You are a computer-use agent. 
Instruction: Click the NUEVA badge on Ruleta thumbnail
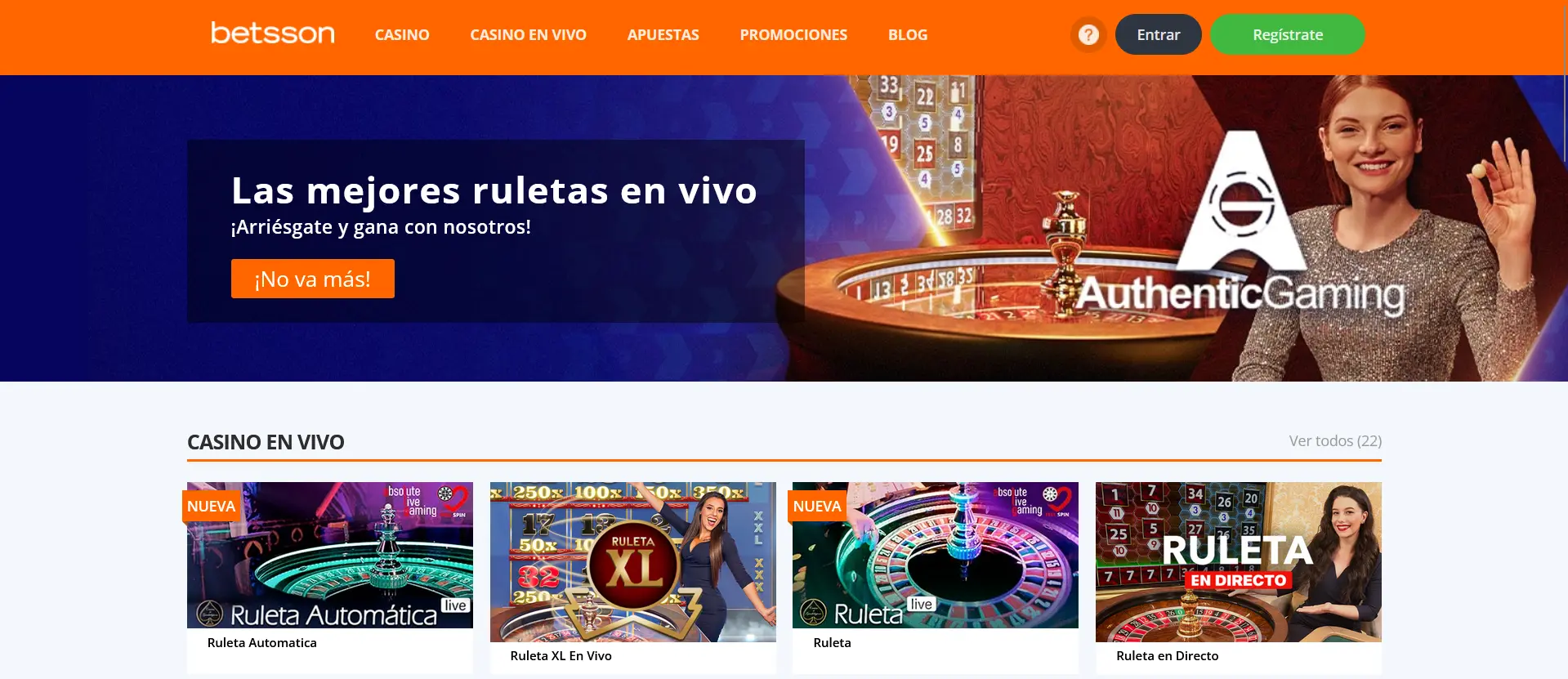click(817, 506)
